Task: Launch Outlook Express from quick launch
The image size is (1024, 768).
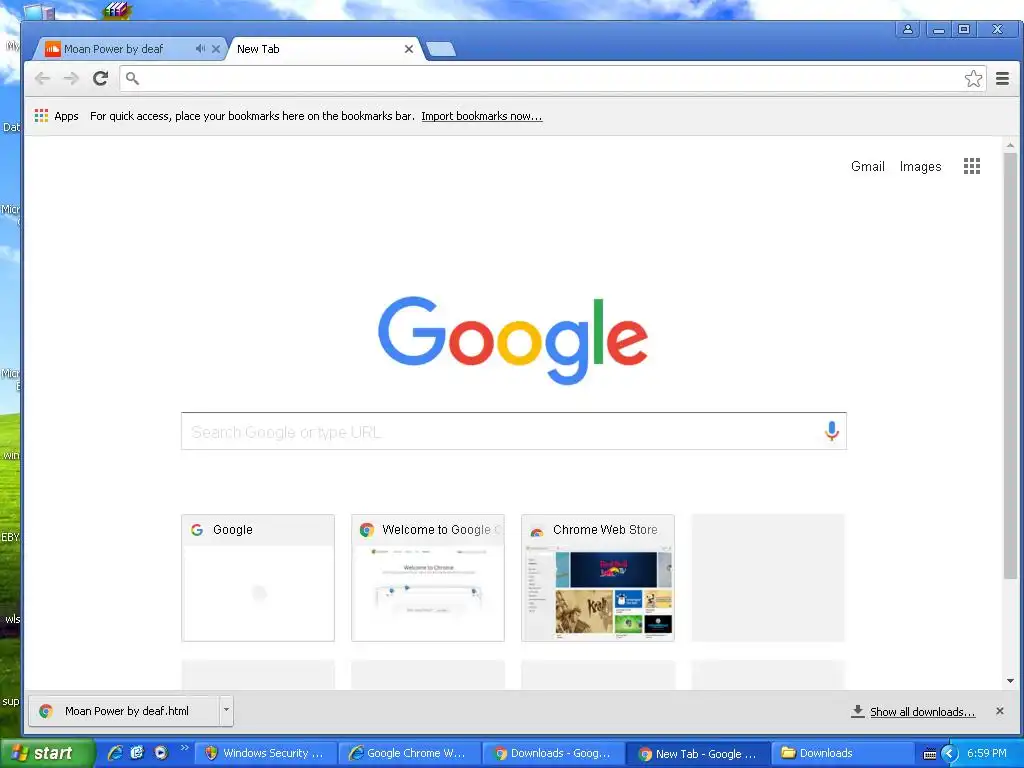Action: click(x=137, y=754)
